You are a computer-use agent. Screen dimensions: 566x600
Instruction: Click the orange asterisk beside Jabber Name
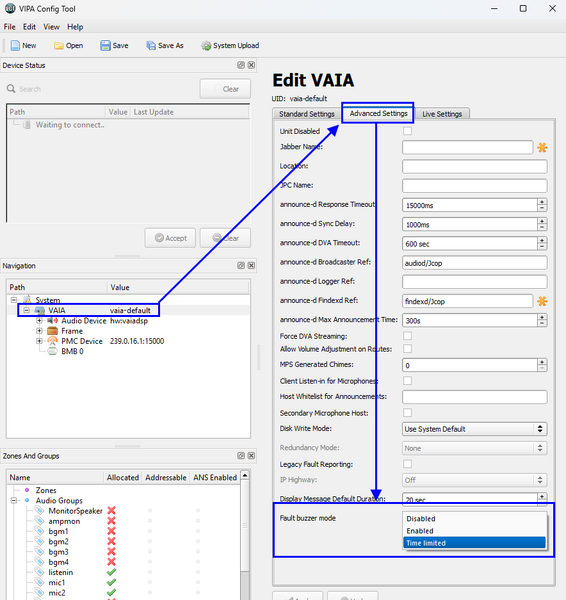click(542, 147)
